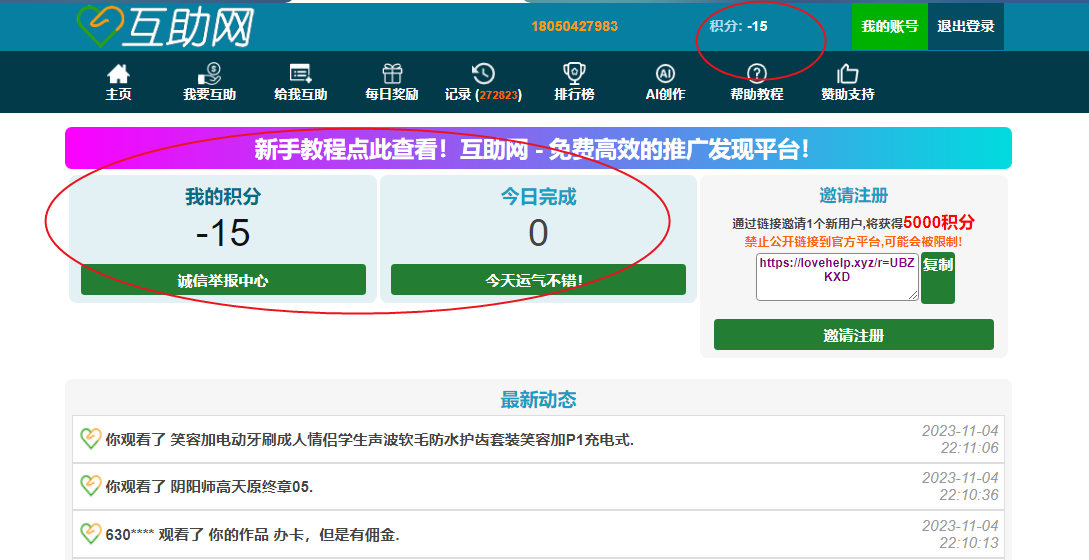Image resolution: width=1089 pixels, height=560 pixels.
Task: Click the 诚信举报中心 button
Action: pyautogui.click(x=223, y=279)
